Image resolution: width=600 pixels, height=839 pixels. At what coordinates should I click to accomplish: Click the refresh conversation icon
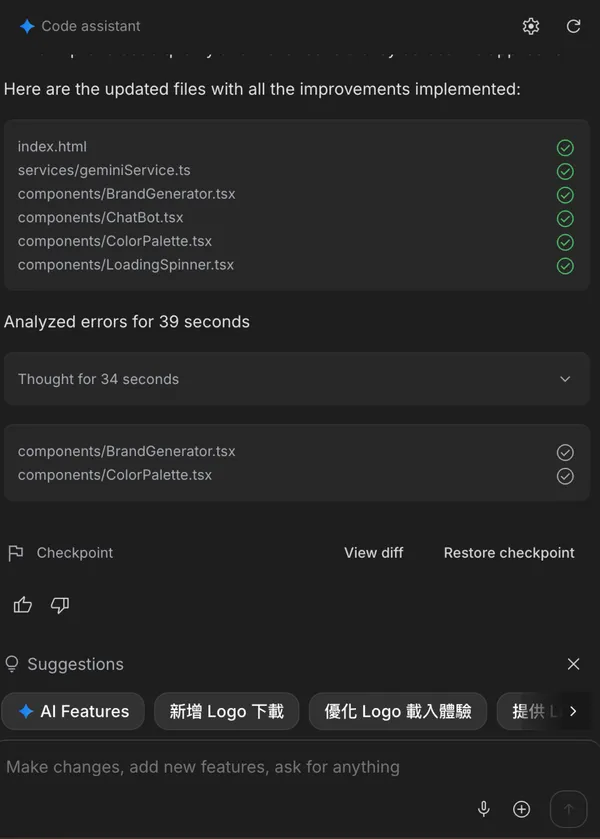pyautogui.click(x=573, y=26)
